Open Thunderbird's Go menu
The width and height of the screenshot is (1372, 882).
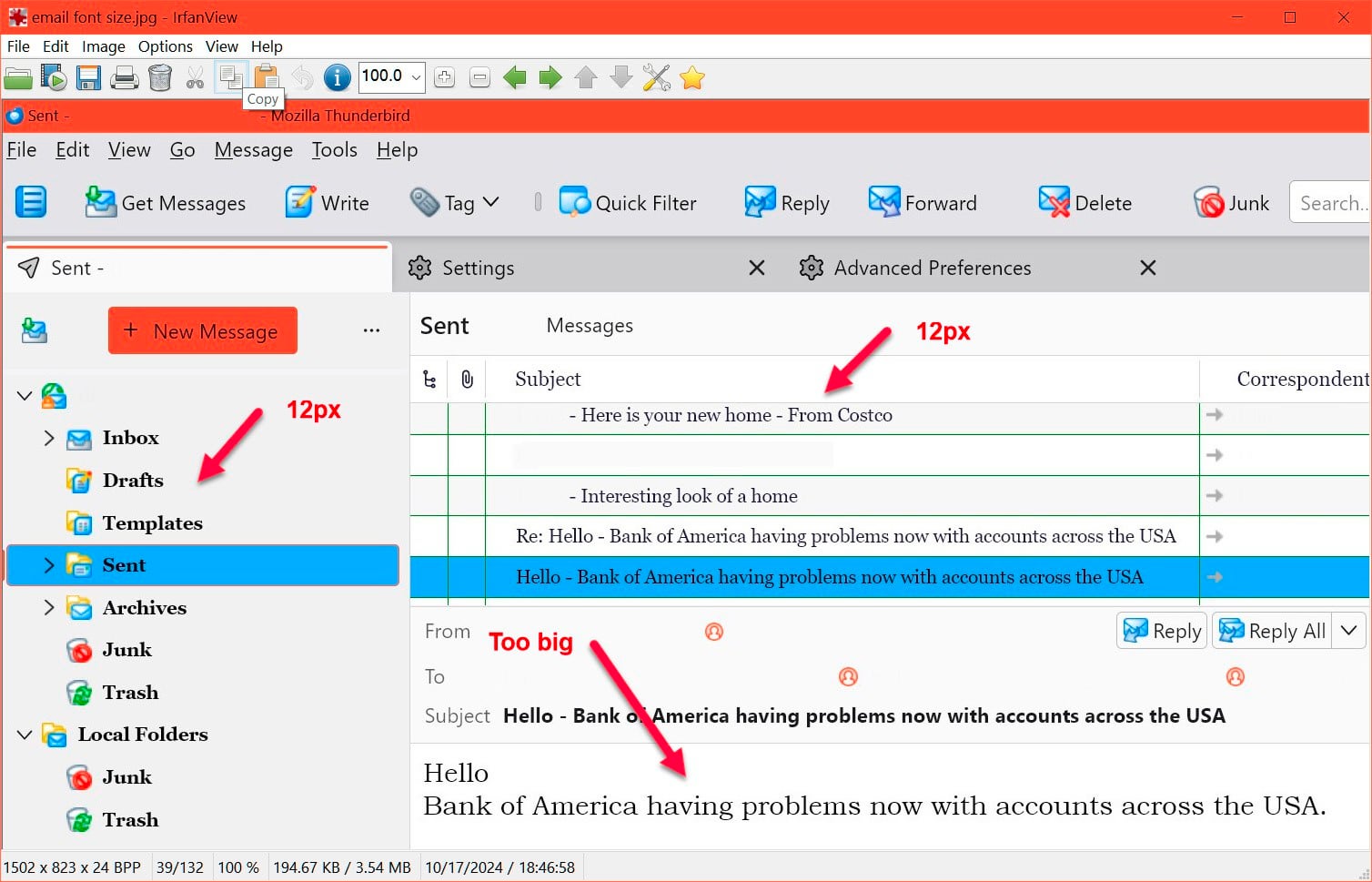pyautogui.click(x=182, y=150)
